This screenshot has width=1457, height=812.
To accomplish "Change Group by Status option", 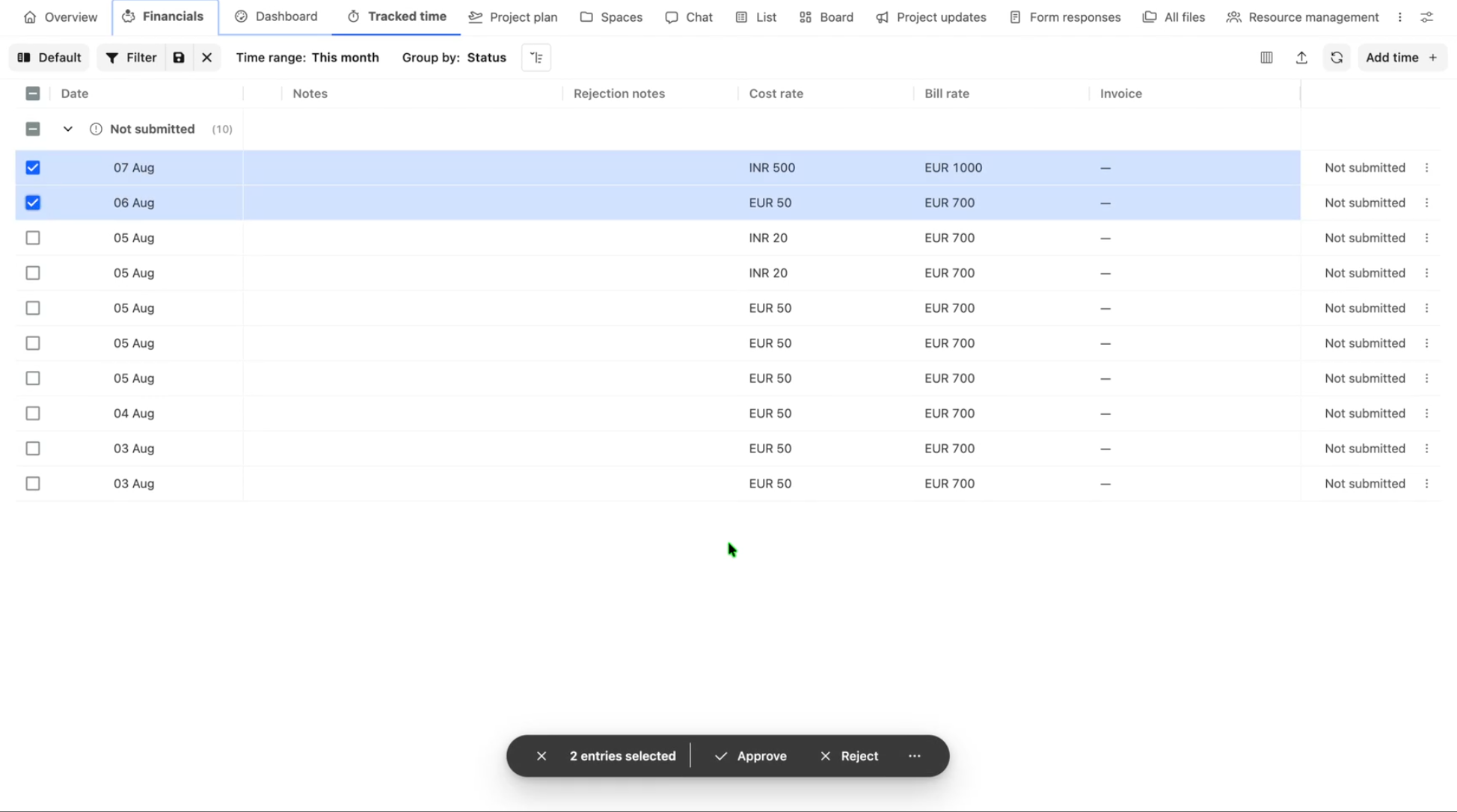I will (454, 58).
